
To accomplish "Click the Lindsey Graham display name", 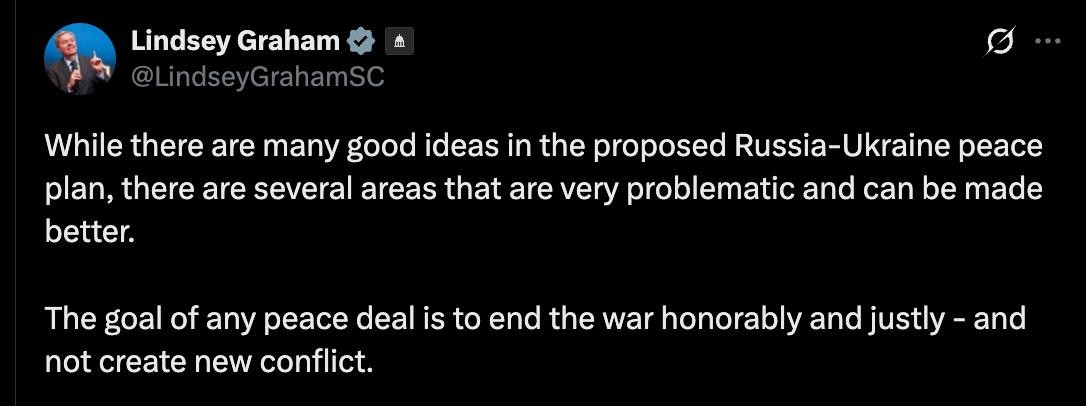I will (x=235, y=41).
